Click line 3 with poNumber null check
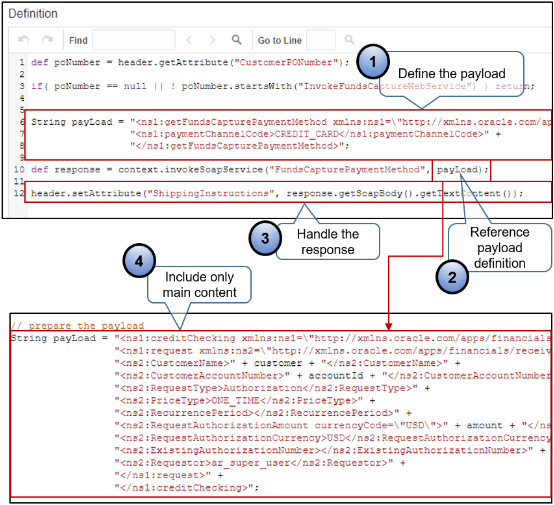 (283, 86)
